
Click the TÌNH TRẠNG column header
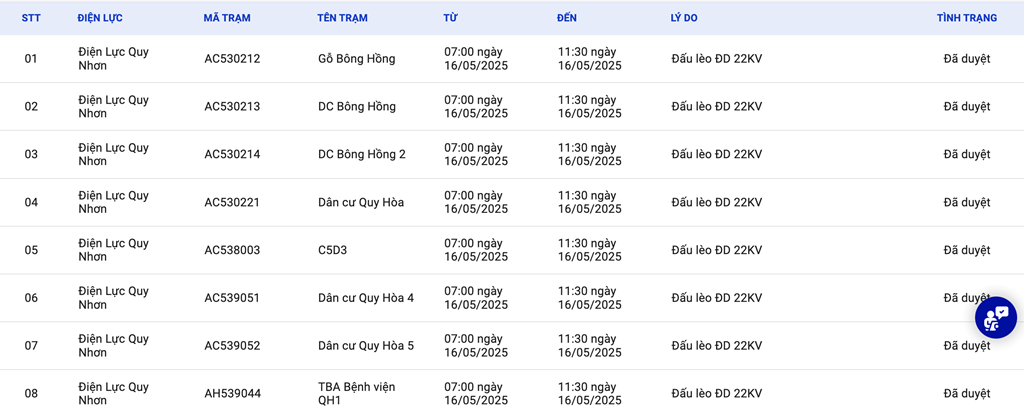point(966,18)
